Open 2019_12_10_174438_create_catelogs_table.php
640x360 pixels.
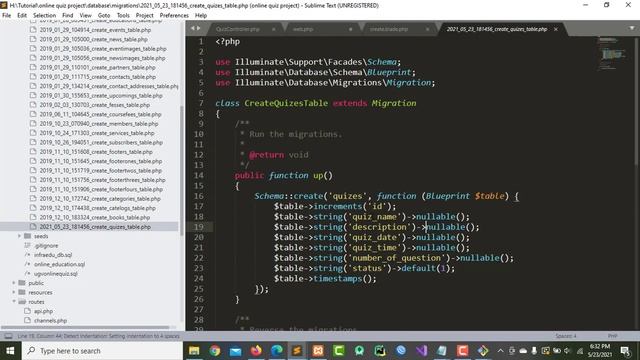tap(98, 208)
